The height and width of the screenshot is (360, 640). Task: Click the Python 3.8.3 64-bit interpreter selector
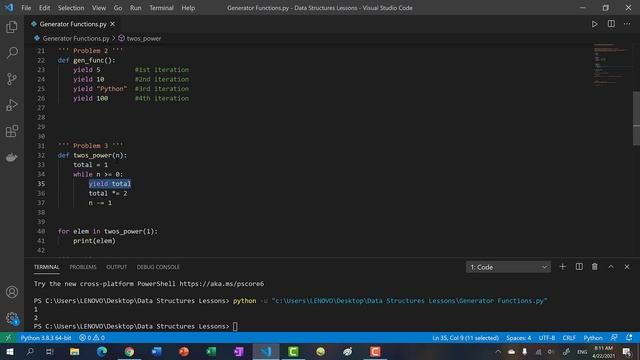pyautogui.click(x=46, y=338)
